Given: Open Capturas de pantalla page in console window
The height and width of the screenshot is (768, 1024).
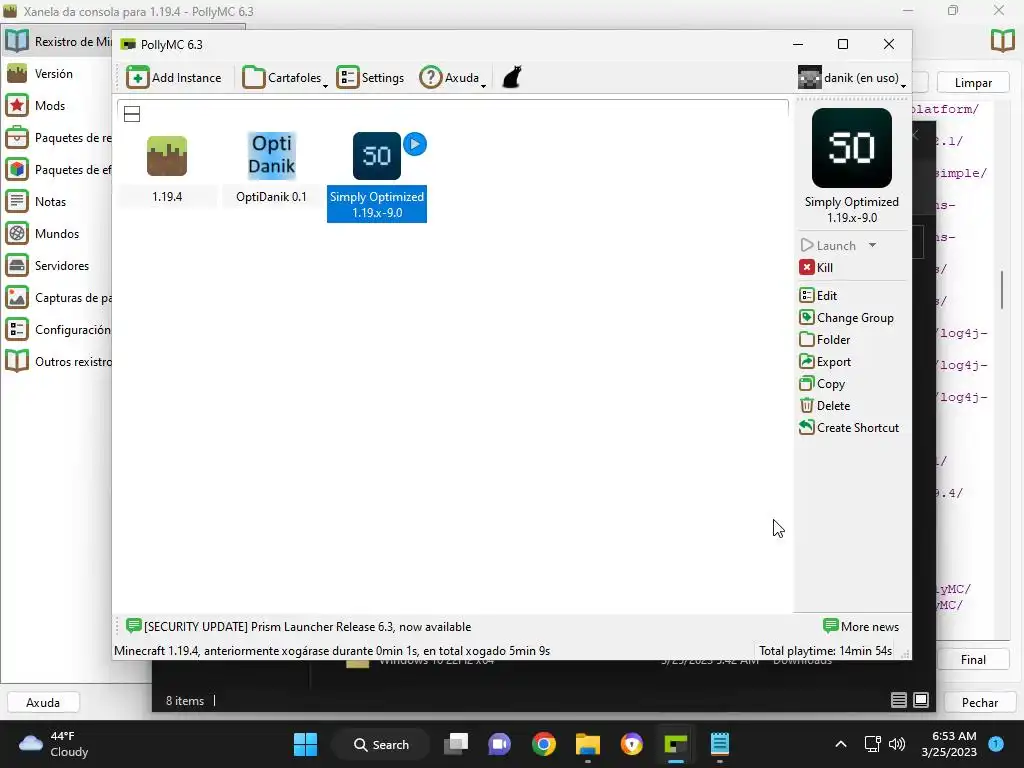Looking at the screenshot, I should 57,298.
